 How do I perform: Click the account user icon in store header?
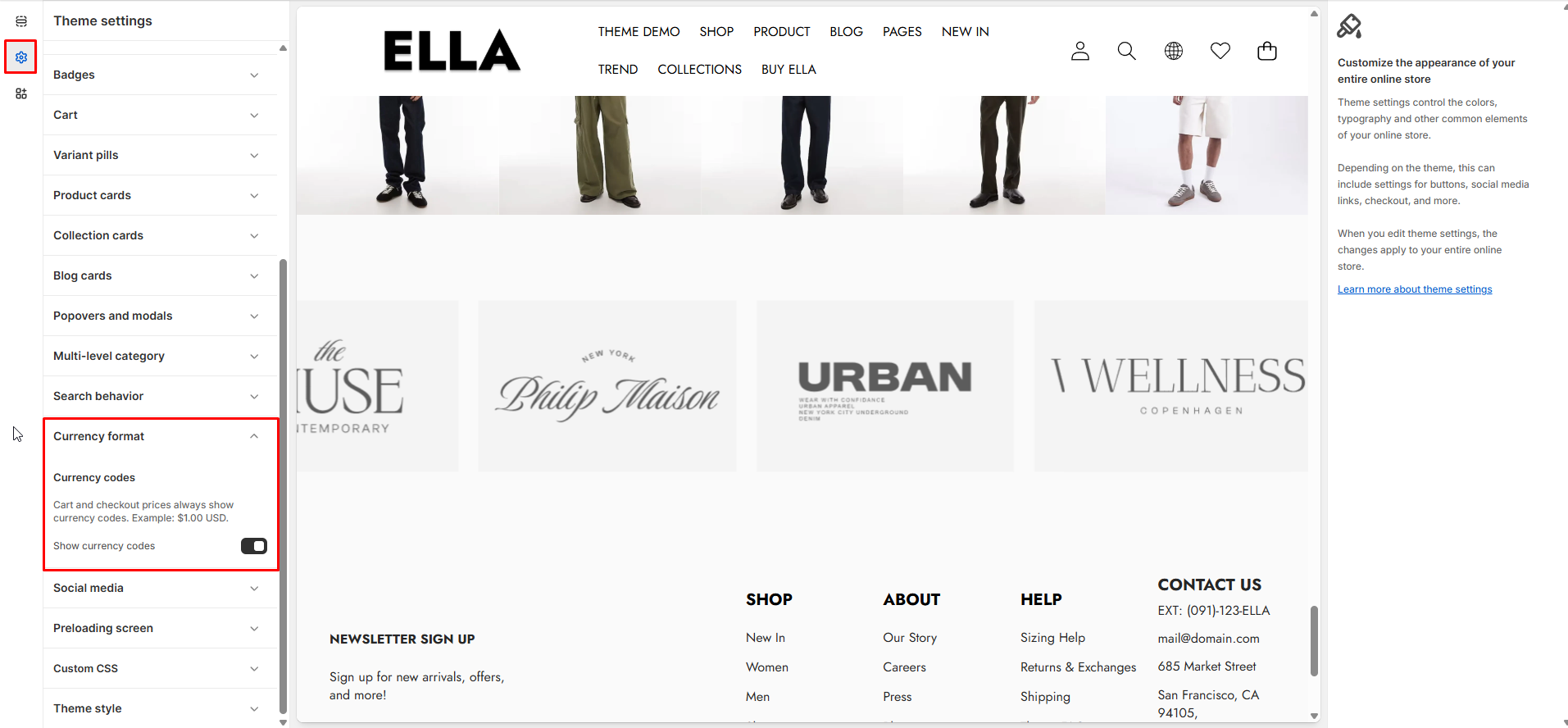(x=1080, y=51)
